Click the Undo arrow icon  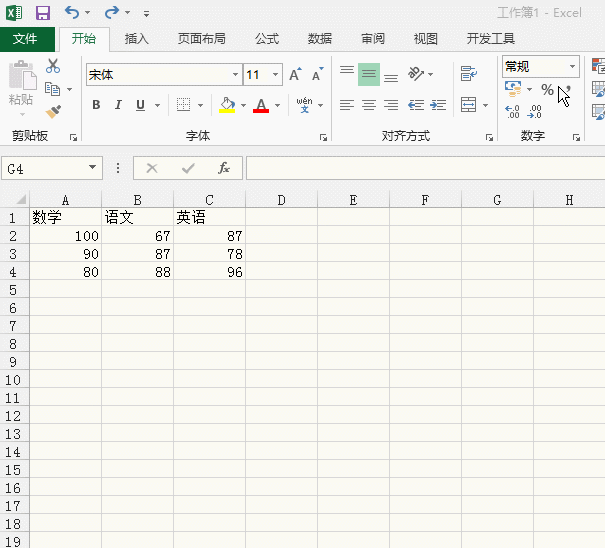(x=72, y=13)
